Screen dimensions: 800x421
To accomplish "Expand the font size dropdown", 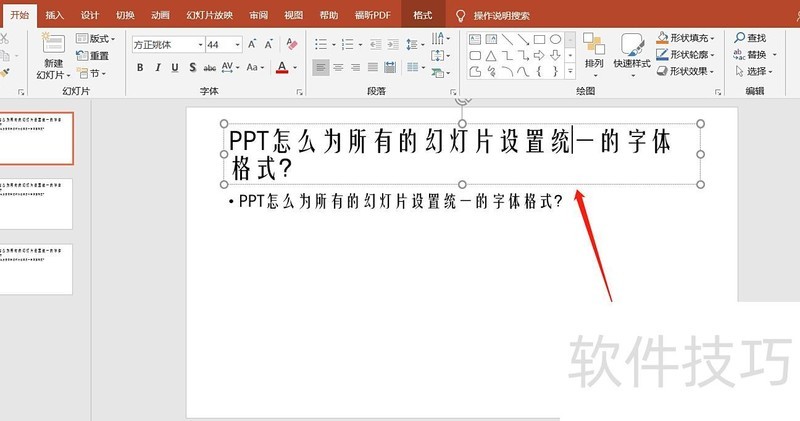I will (236, 45).
